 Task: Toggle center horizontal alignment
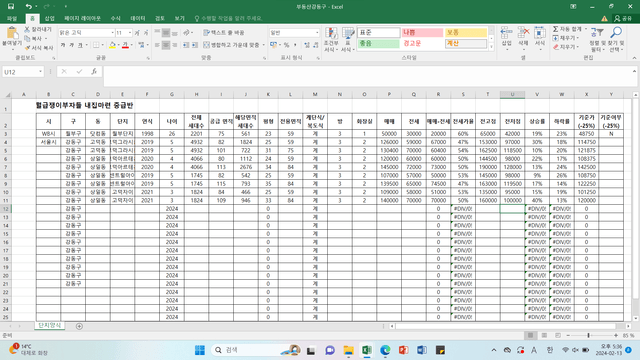pos(166,45)
